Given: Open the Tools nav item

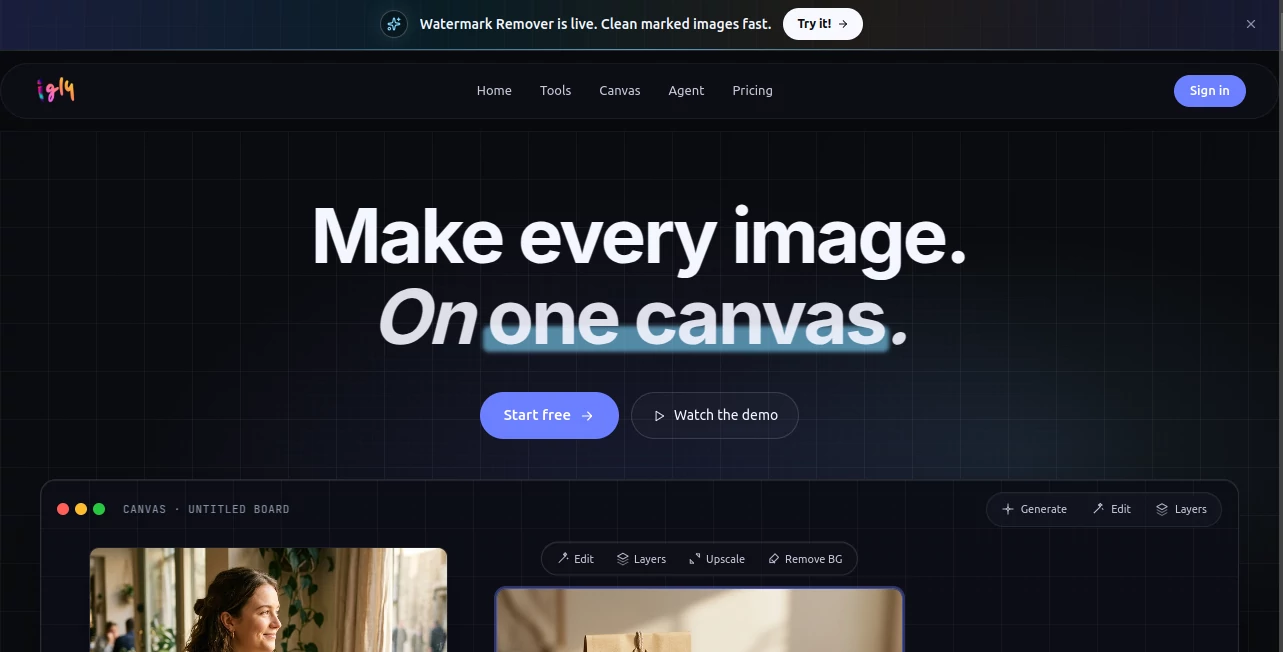Looking at the screenshot, I should point(555,90).
